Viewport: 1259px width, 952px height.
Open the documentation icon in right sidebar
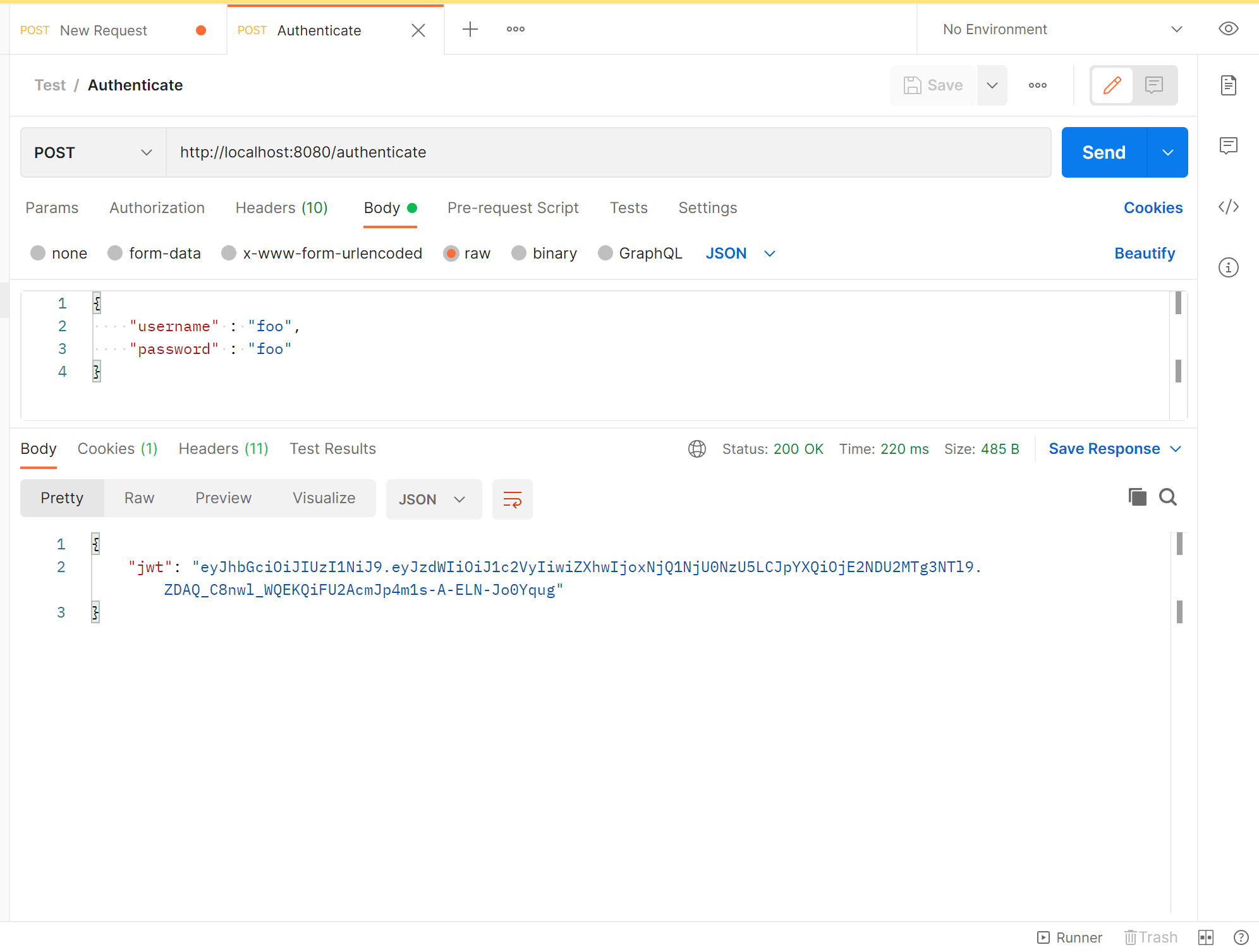tap(1228, 85)
